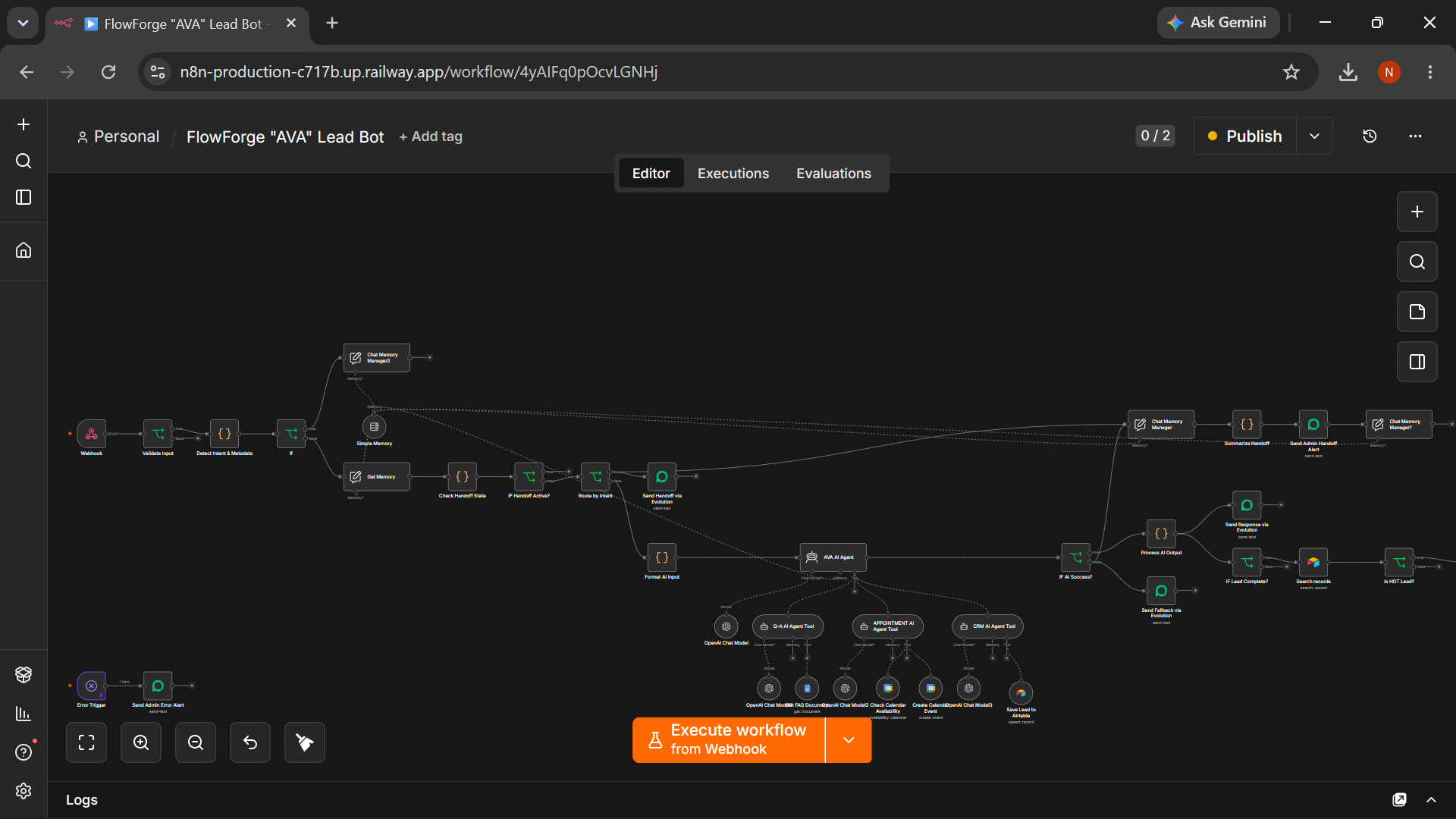Switch to the Evaluations tab
Image resolution: width=1456 pixels, height=819 pixels.
(x=833, y=174)
